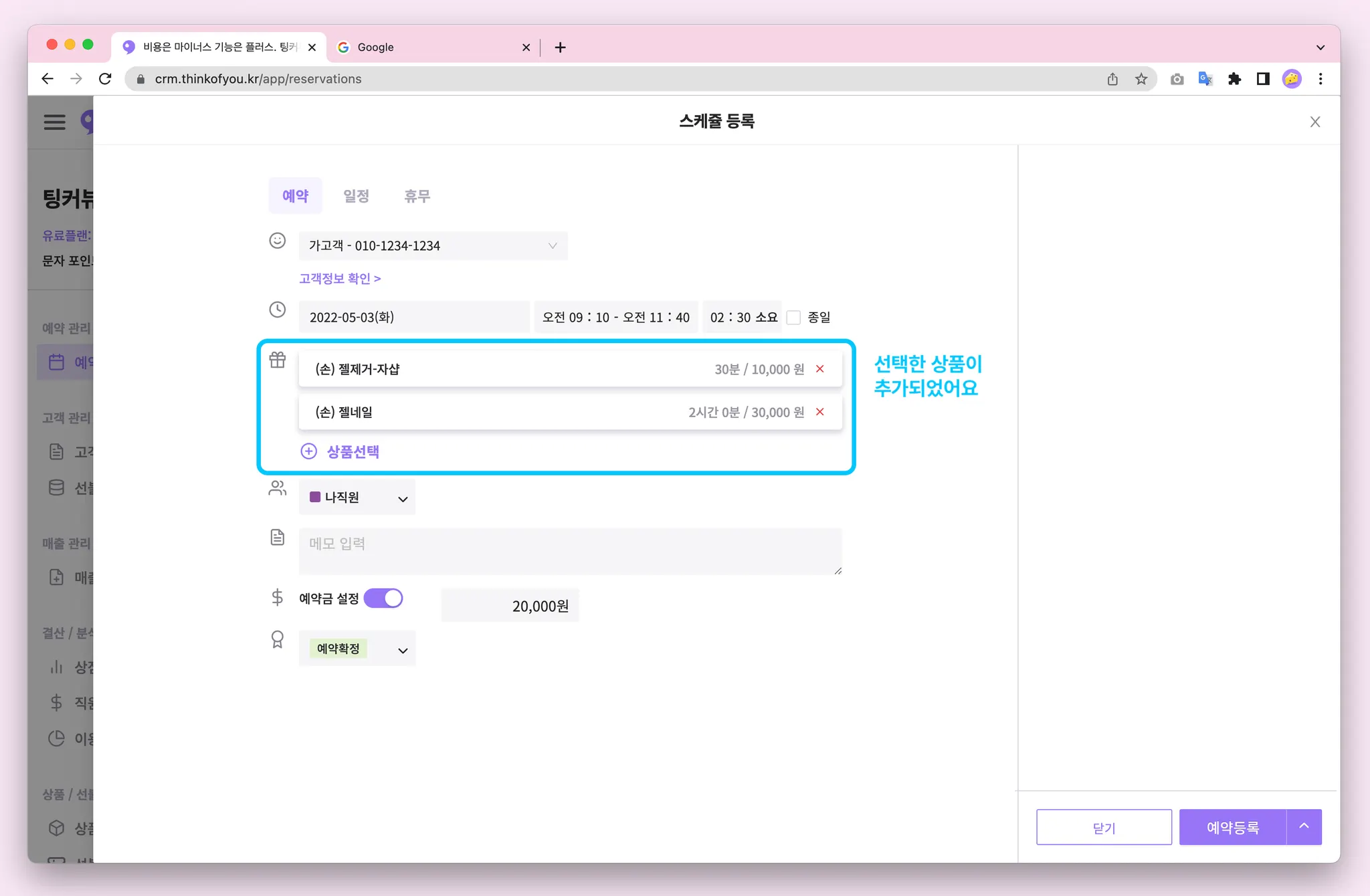Open the customer dropdown 가고객 - 010-1234-1234
The image size is (1370, 896).
point(433,245)
